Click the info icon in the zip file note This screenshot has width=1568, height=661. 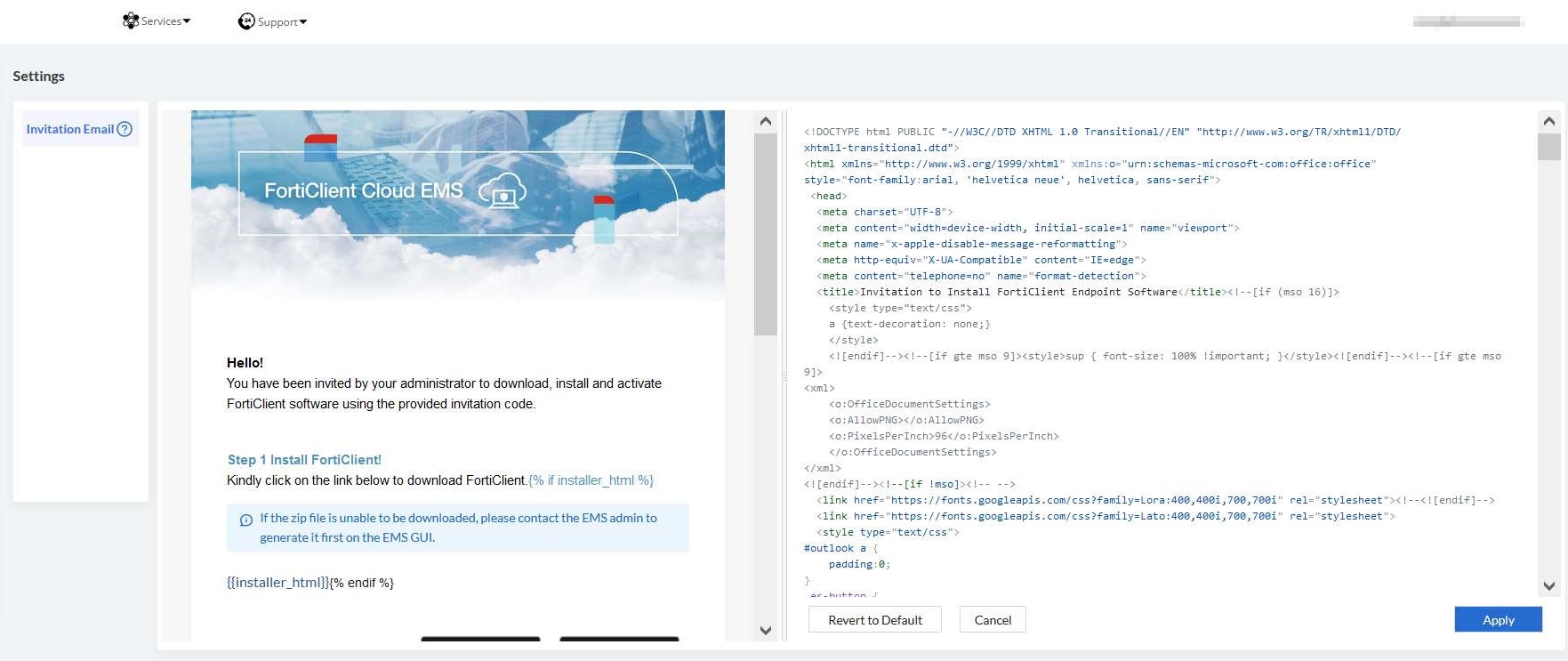click(246, 520)
